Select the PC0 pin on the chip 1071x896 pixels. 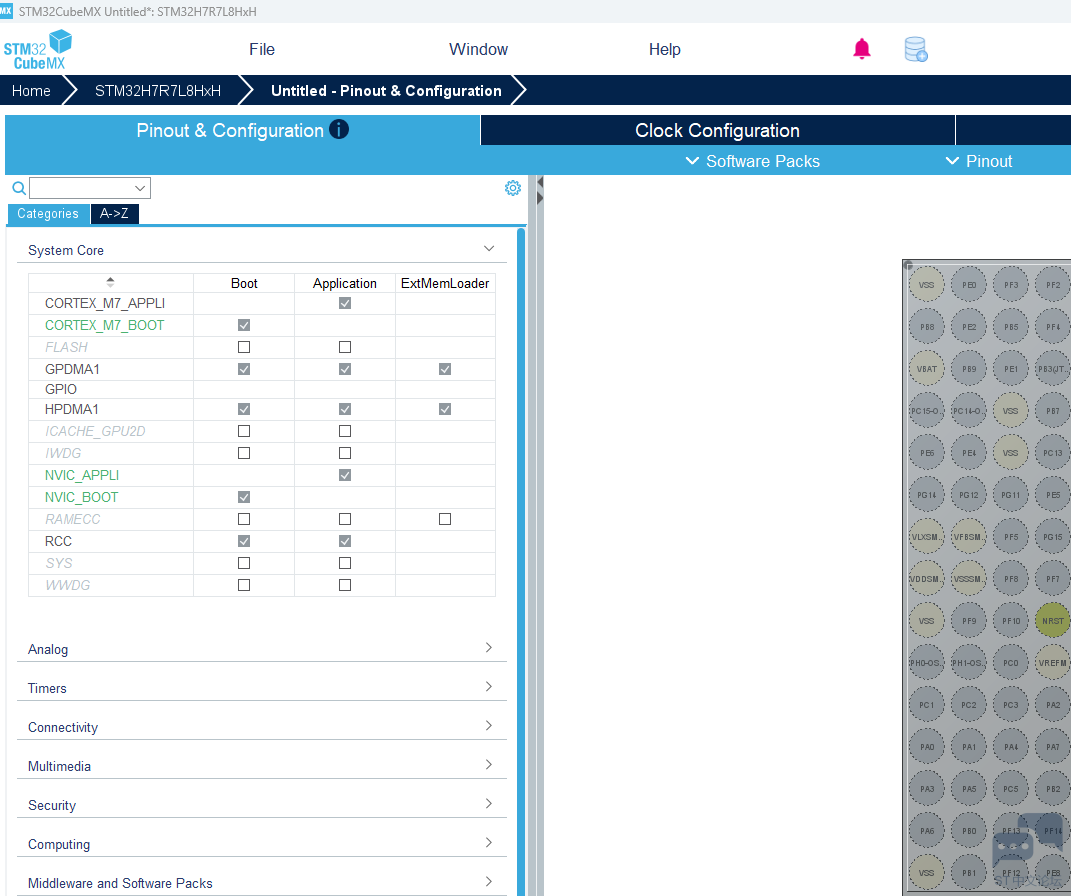coord(1011,662)
